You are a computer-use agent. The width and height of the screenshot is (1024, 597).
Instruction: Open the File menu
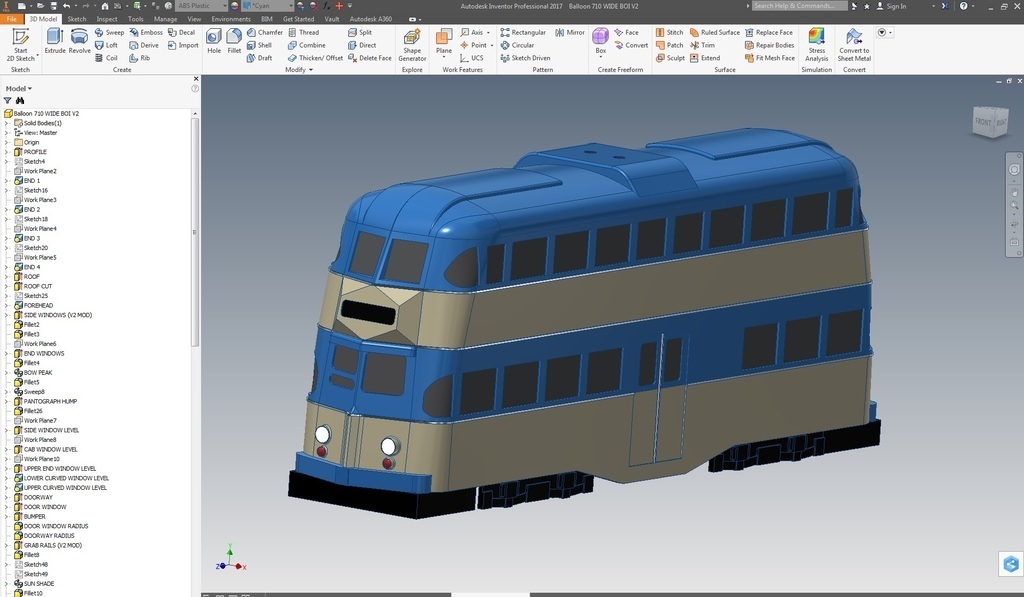tap(11, 19)
